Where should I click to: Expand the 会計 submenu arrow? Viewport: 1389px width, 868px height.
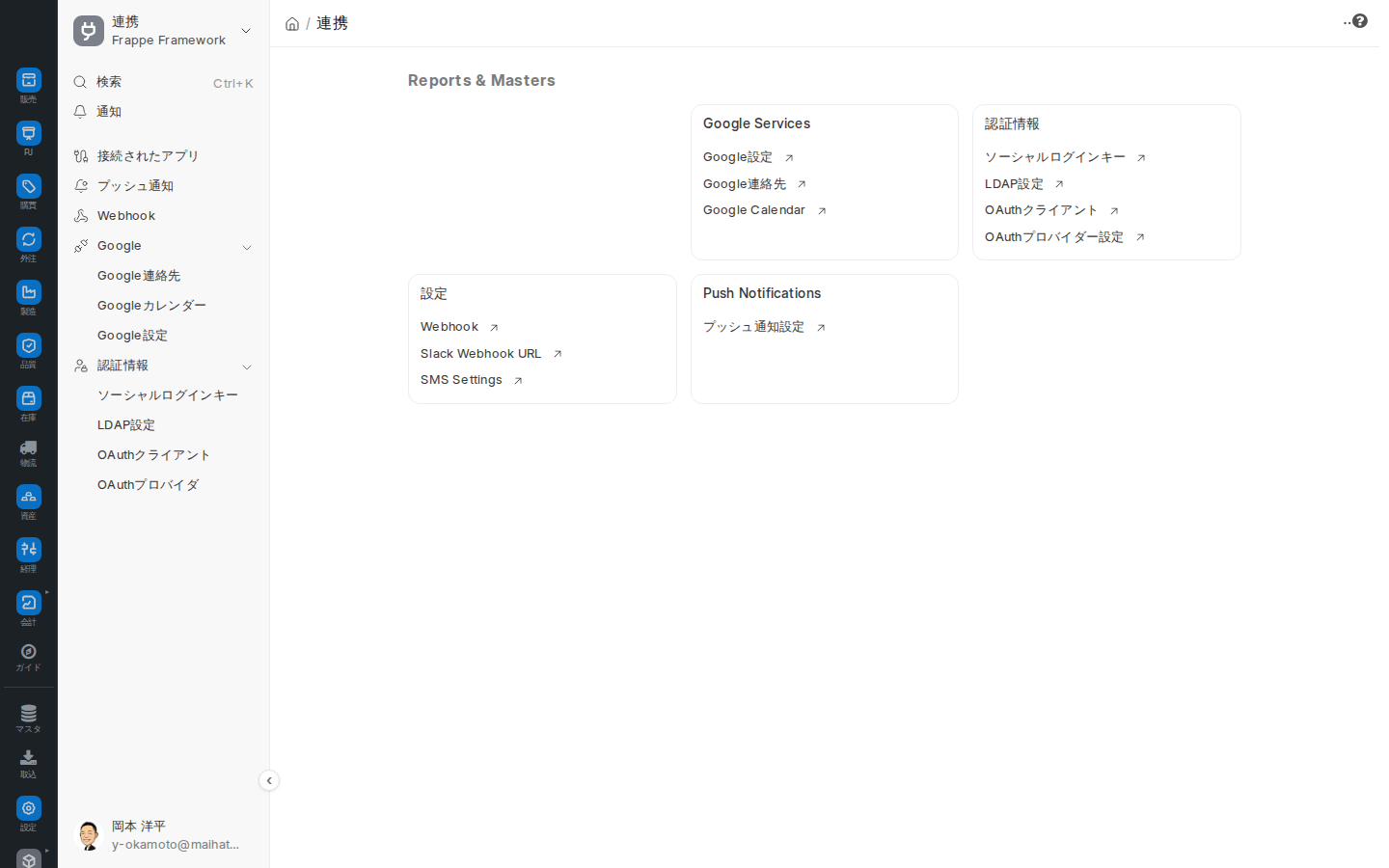coord(46,592)
